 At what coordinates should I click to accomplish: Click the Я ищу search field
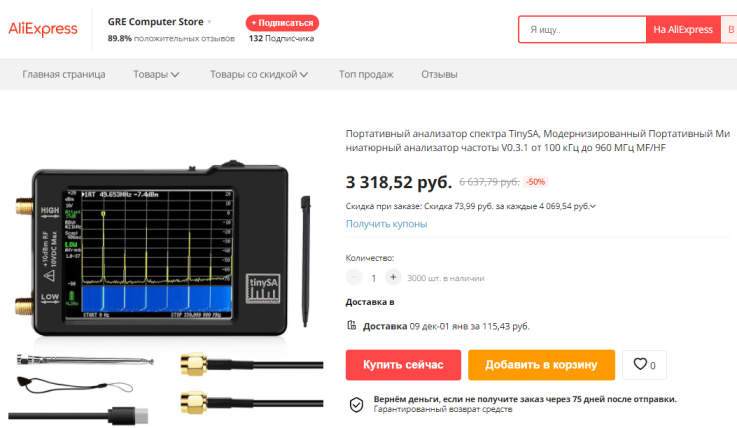[x=582, y=30]
